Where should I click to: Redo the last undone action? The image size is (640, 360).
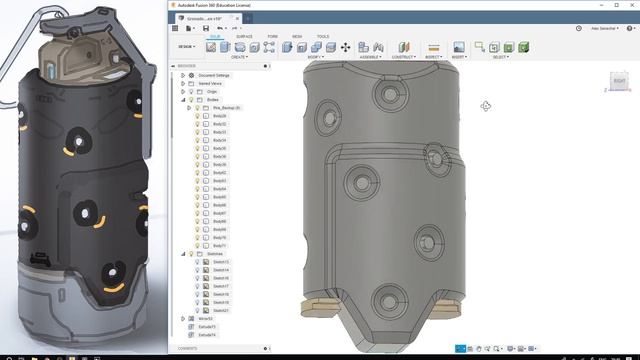(x=235, y=28)
